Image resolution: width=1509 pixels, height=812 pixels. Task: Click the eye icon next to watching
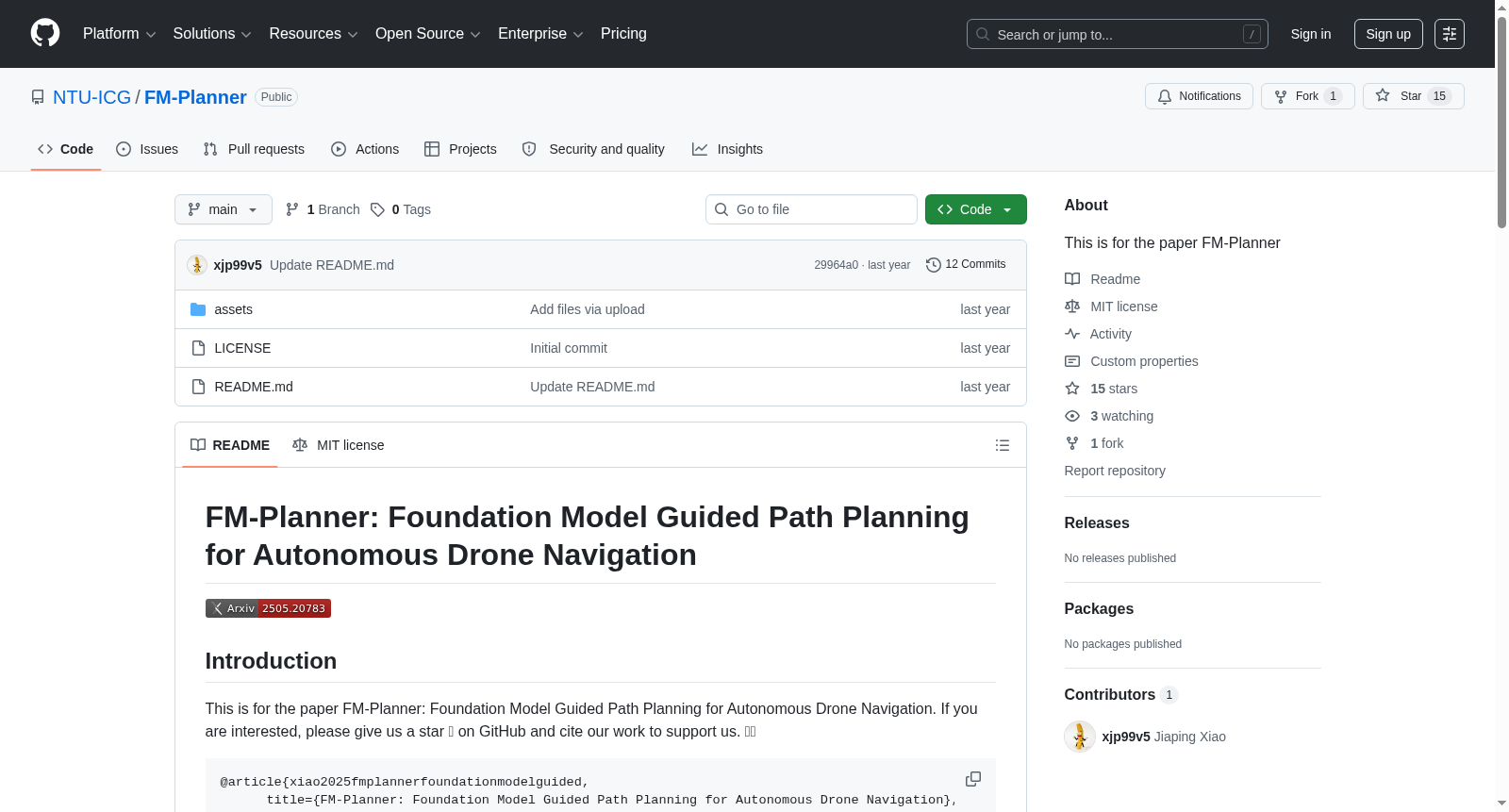[1072, 416]
